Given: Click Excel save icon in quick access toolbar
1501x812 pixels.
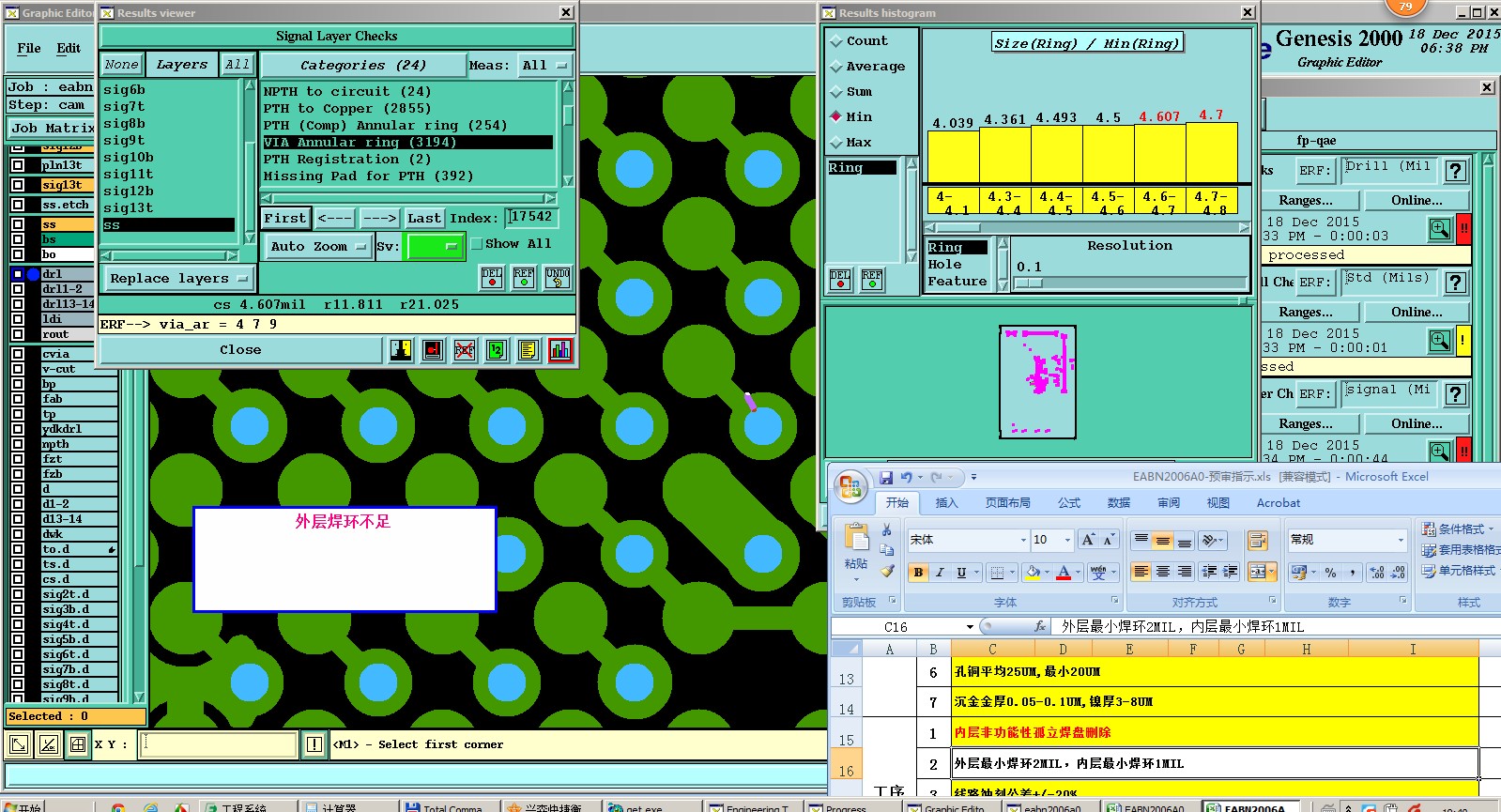Looking at the screenshot, I should (x=884, y=477).
